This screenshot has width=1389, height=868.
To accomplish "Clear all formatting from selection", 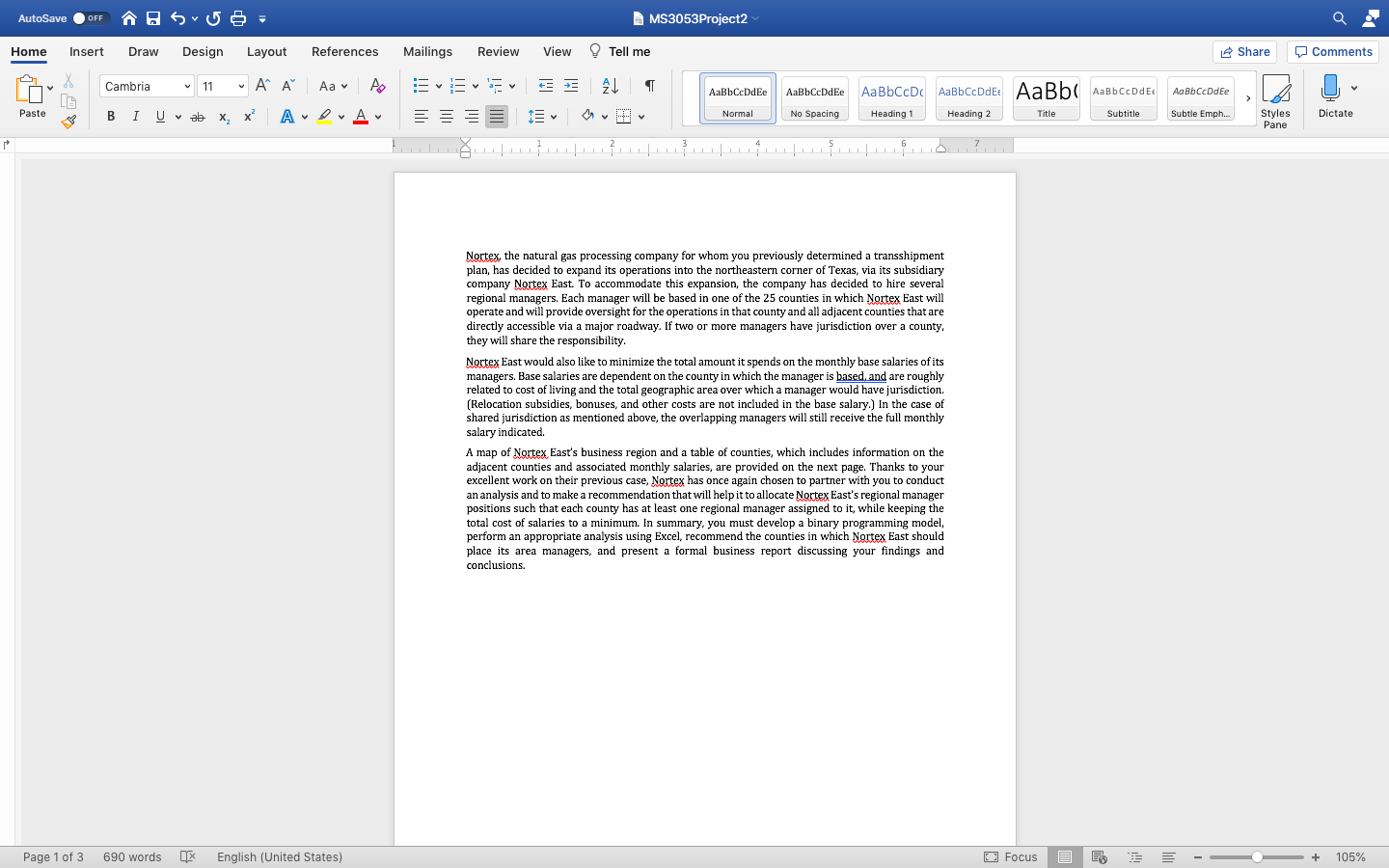I will 378,86.
